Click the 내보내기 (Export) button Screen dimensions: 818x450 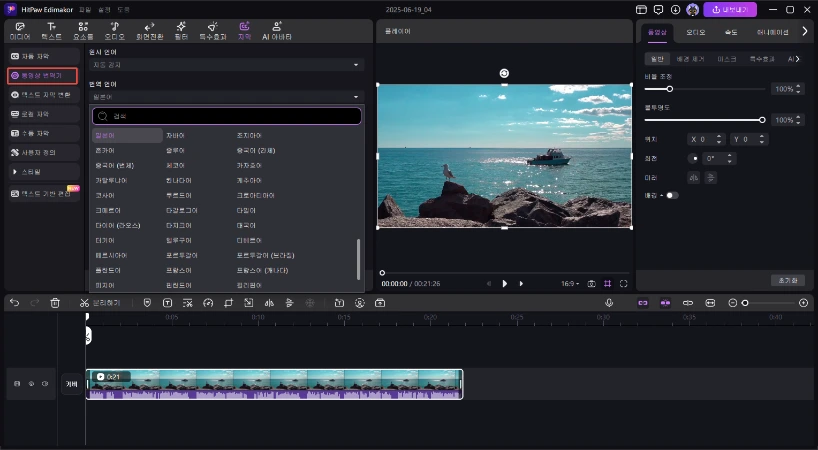[x=730, y=9]
